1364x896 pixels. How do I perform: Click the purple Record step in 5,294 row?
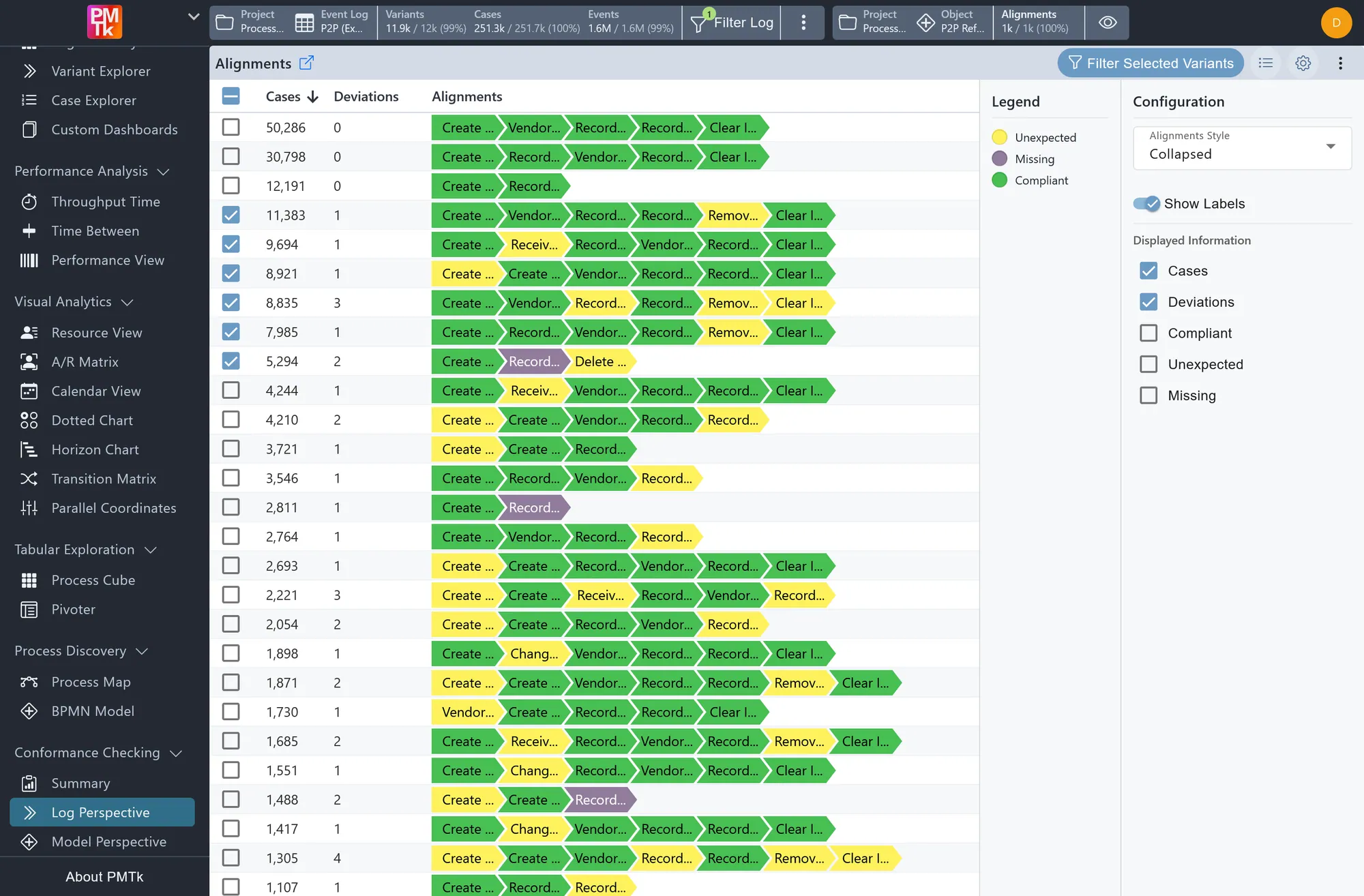[x=534, y=361]
